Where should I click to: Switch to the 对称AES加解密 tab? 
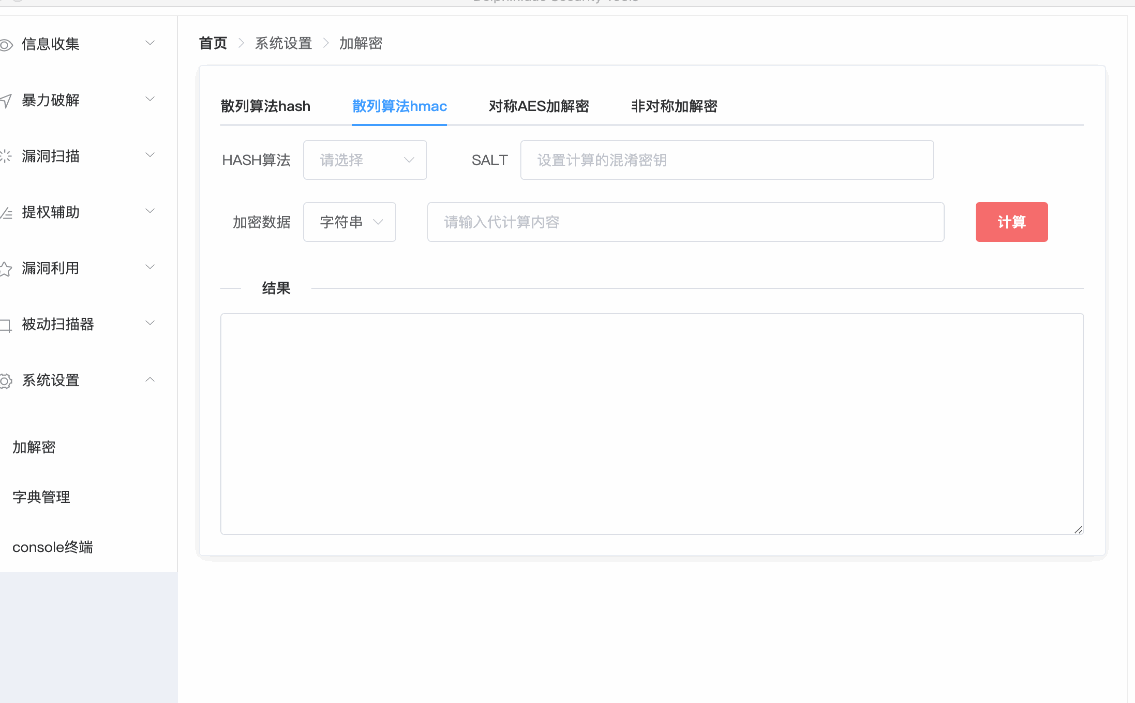tap(538, 106)
